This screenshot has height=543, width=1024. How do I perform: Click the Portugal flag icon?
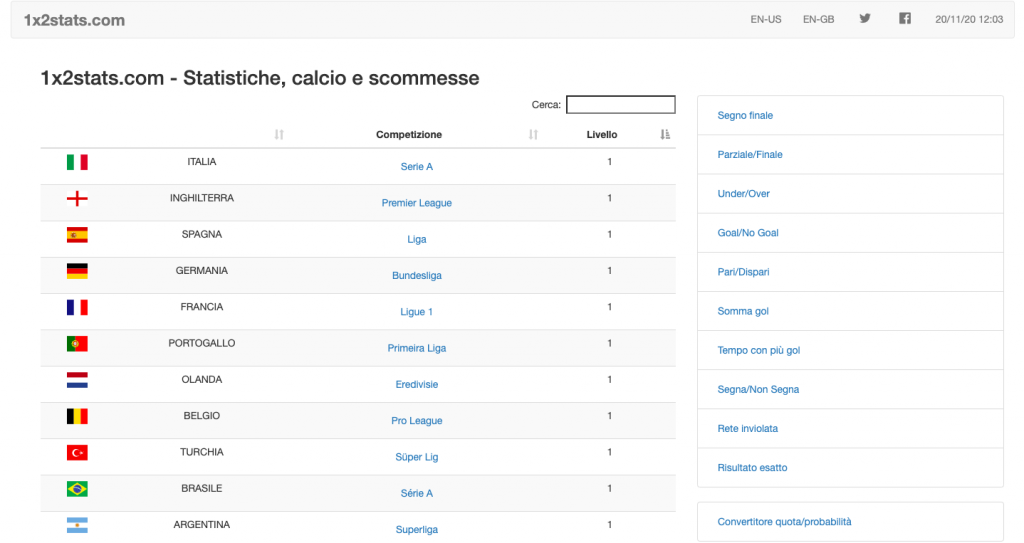click(x=77, y=344)
